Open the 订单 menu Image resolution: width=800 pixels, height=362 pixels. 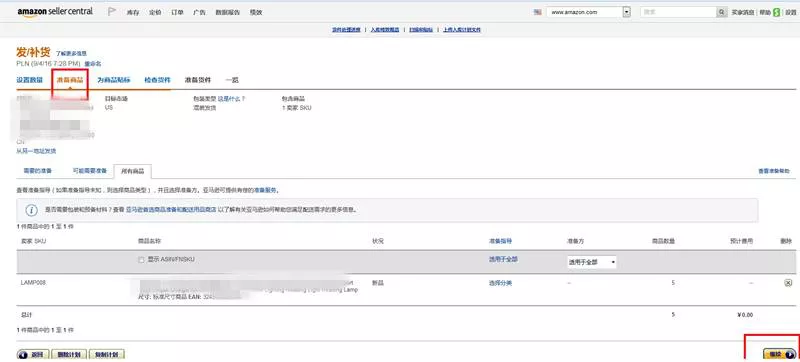point(177,12)
